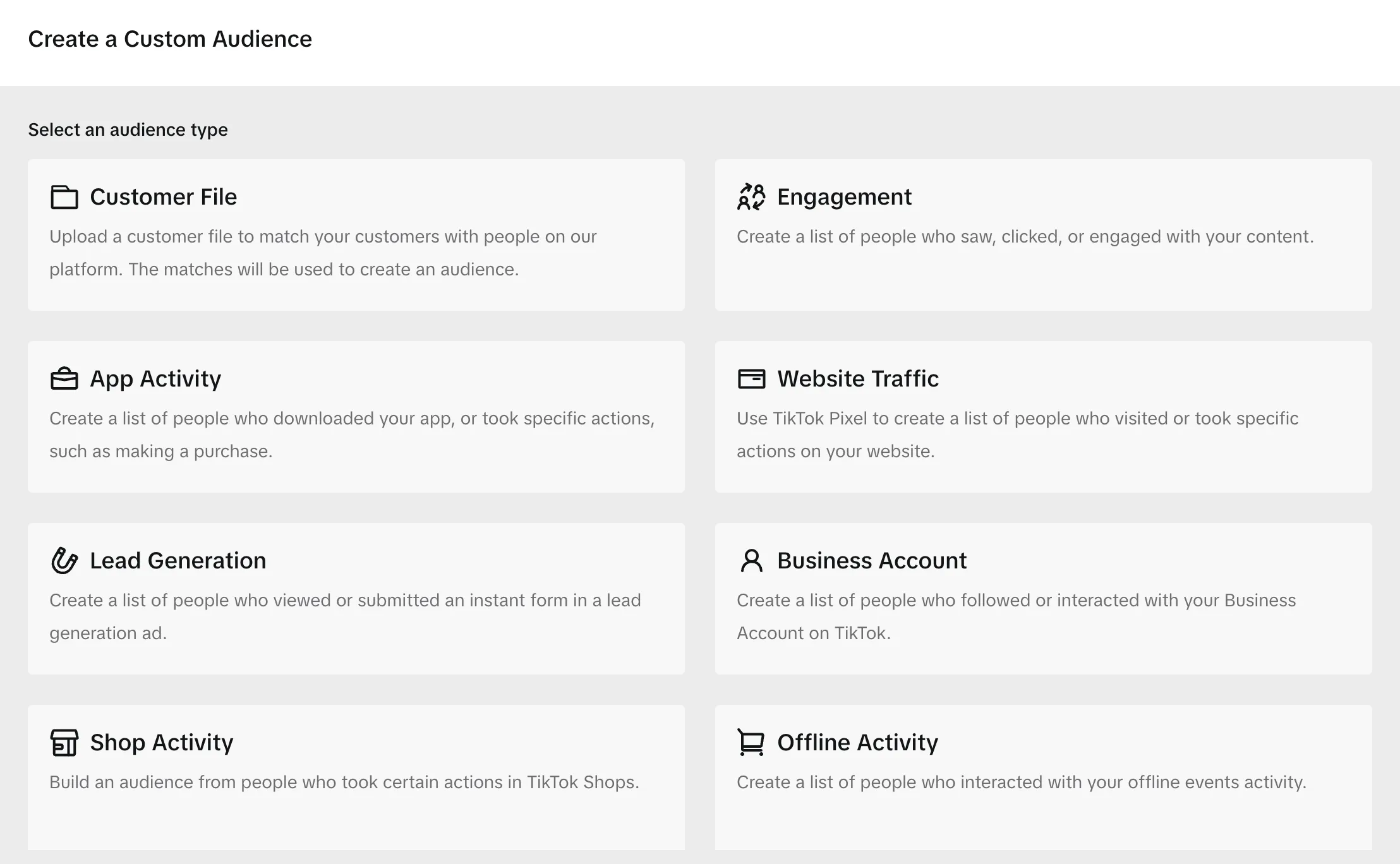Choose the Lead Generation title
Screen dimensions: 1400x864
[x=178, y=561]
